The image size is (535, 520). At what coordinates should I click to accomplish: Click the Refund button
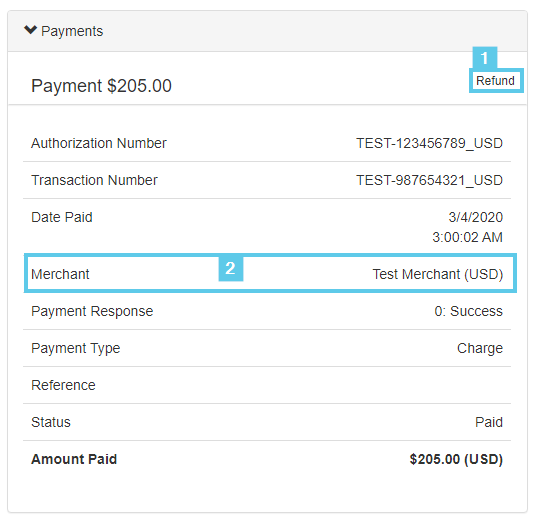(x=495, y=81)
